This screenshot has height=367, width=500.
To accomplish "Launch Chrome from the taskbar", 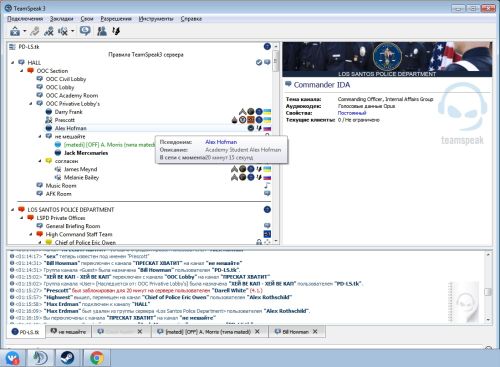I will tap(97, 358).
